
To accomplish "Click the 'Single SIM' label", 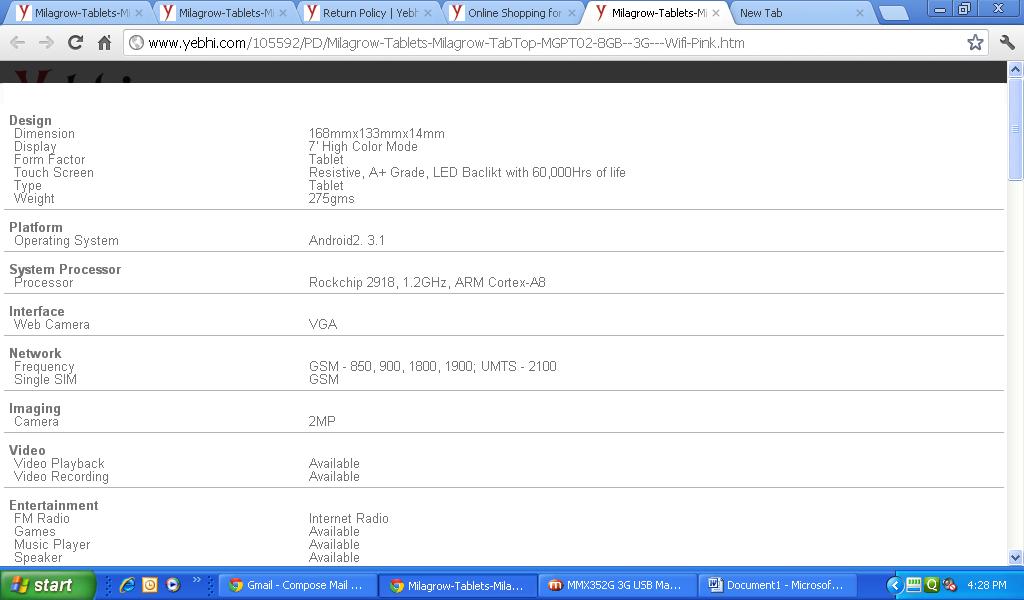I will pos(45,380).
